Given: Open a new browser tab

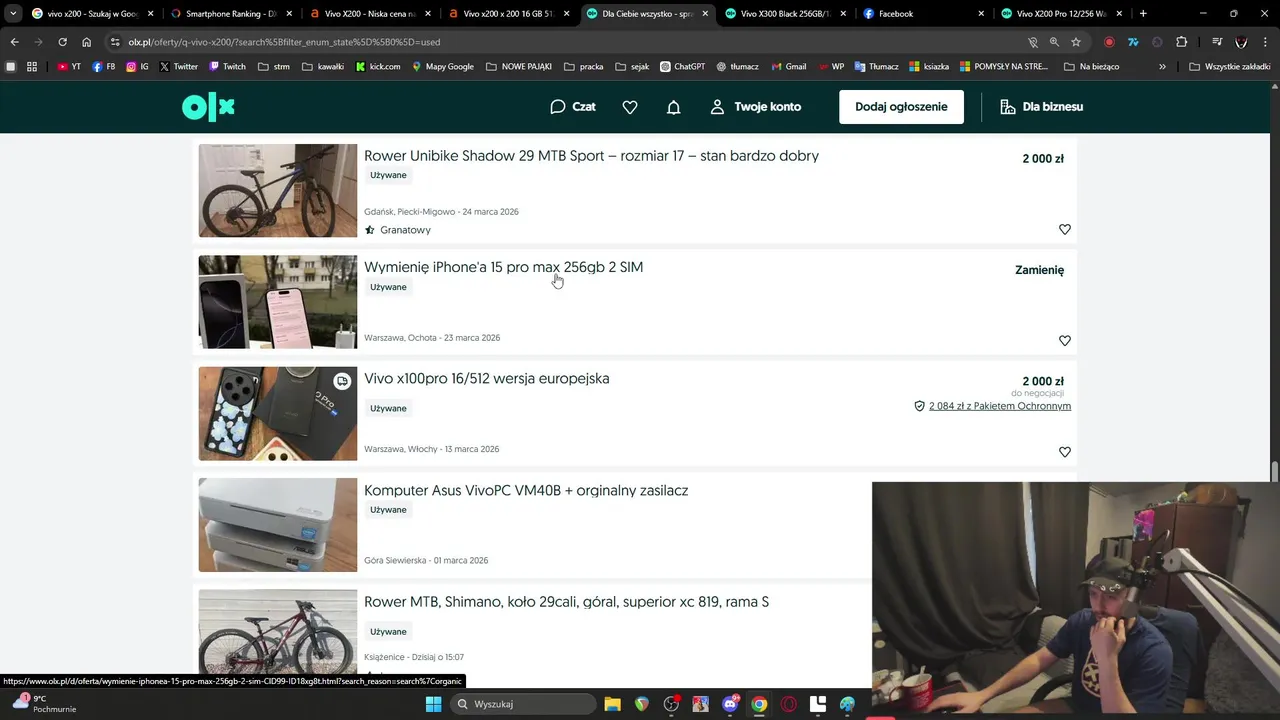Looking at the screenshot, I should pyautogui.click(x=1143, y=14).
